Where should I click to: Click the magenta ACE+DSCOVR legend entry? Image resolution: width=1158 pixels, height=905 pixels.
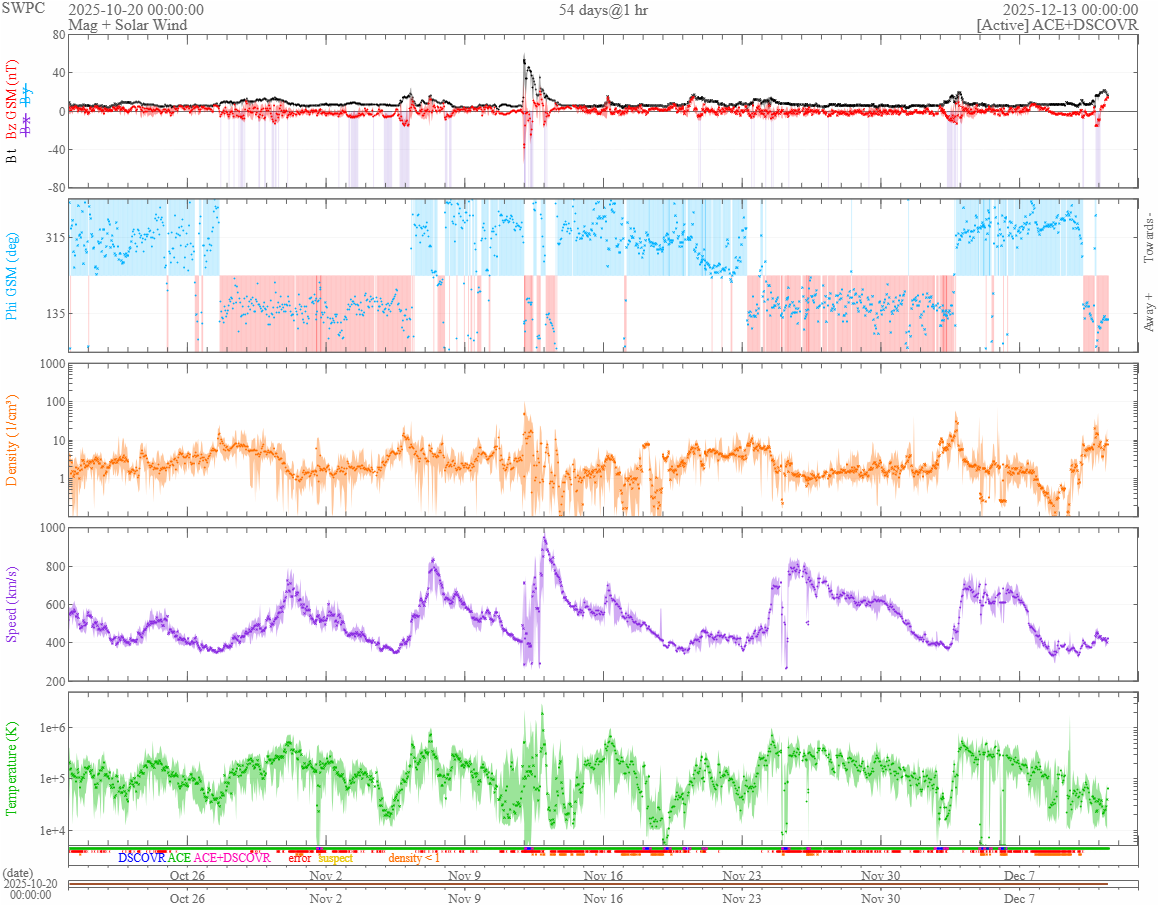(x=232, y=858)
